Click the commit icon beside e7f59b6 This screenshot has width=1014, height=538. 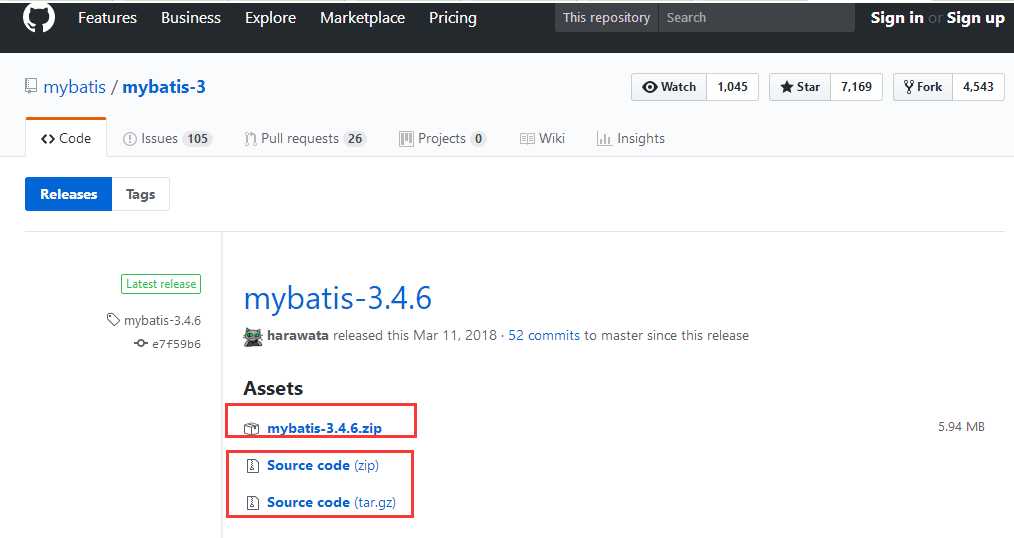[140, 343]
